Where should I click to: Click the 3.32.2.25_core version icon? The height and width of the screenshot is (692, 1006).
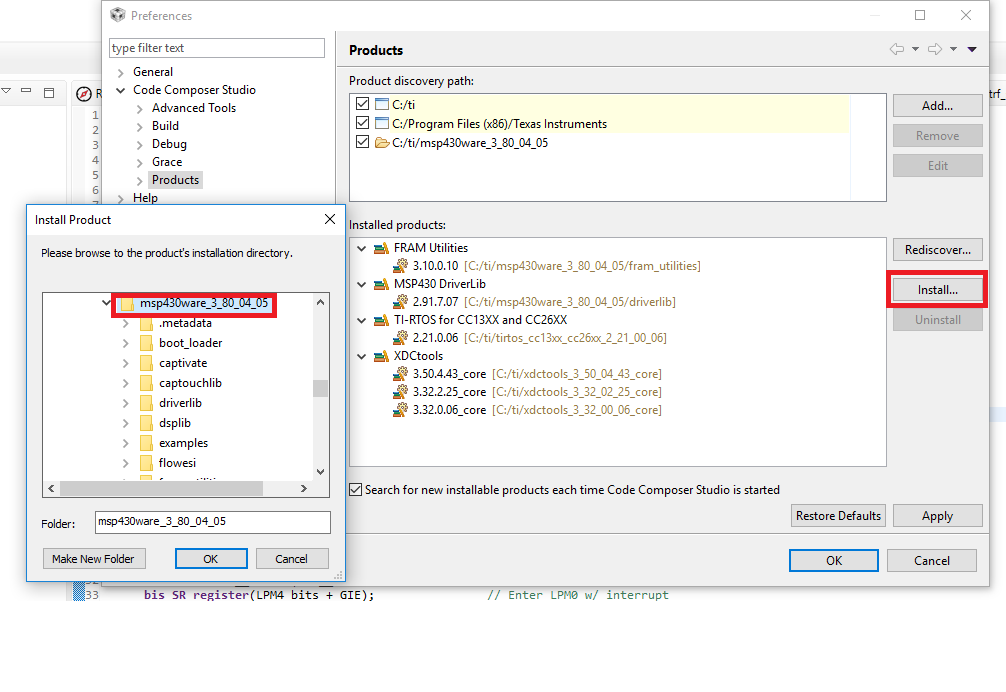[400, 391]
